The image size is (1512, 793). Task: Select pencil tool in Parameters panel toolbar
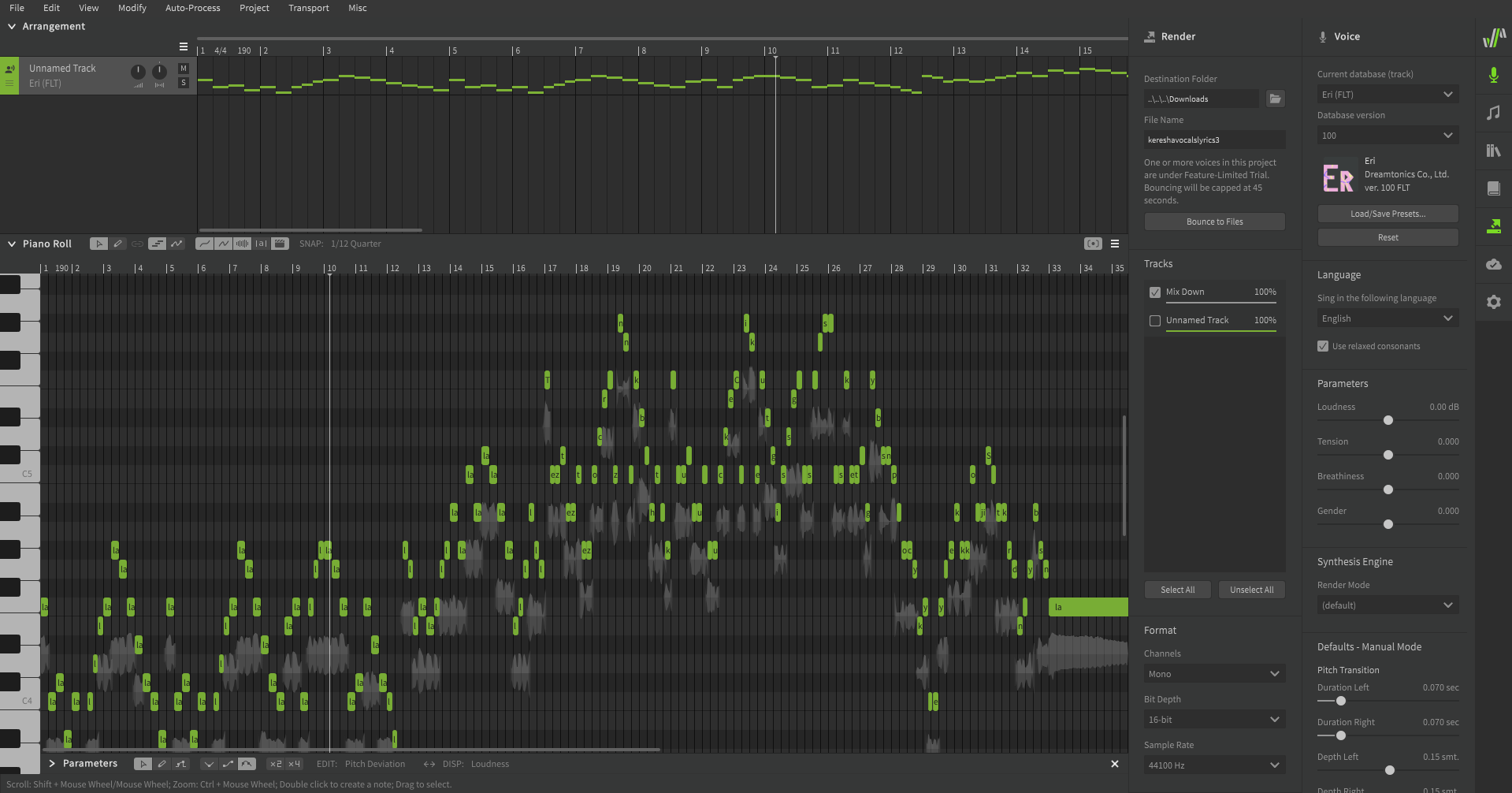point(162,764)
